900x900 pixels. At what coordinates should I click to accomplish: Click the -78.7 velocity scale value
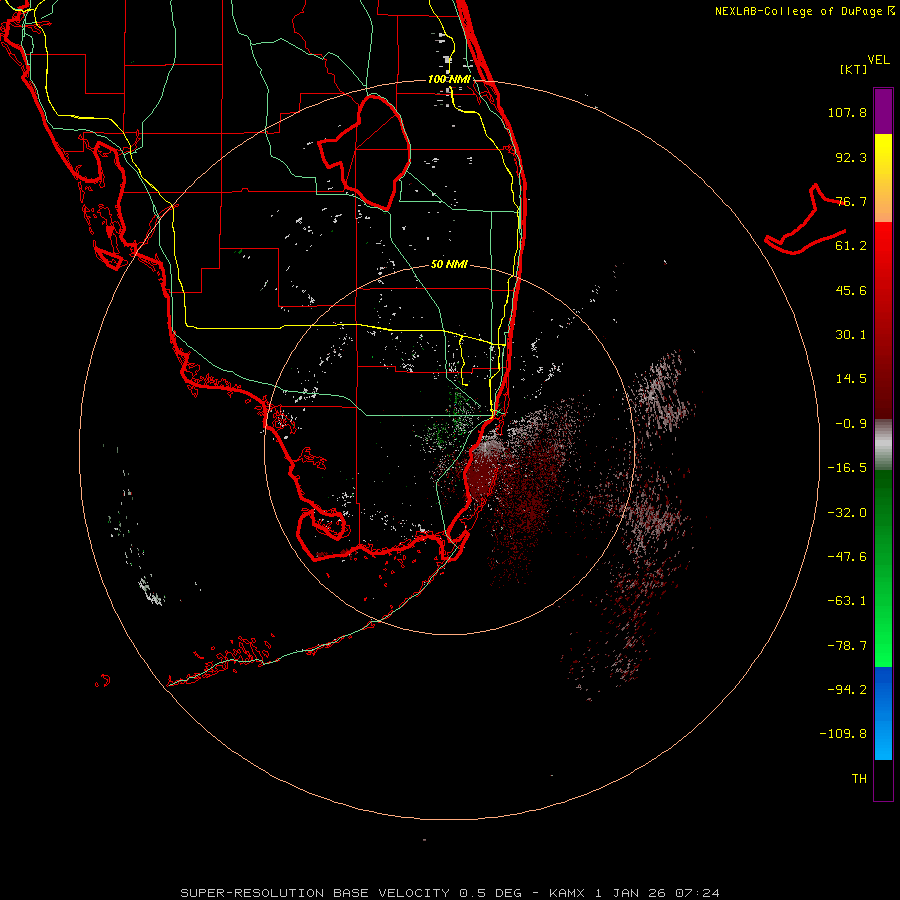847,646
